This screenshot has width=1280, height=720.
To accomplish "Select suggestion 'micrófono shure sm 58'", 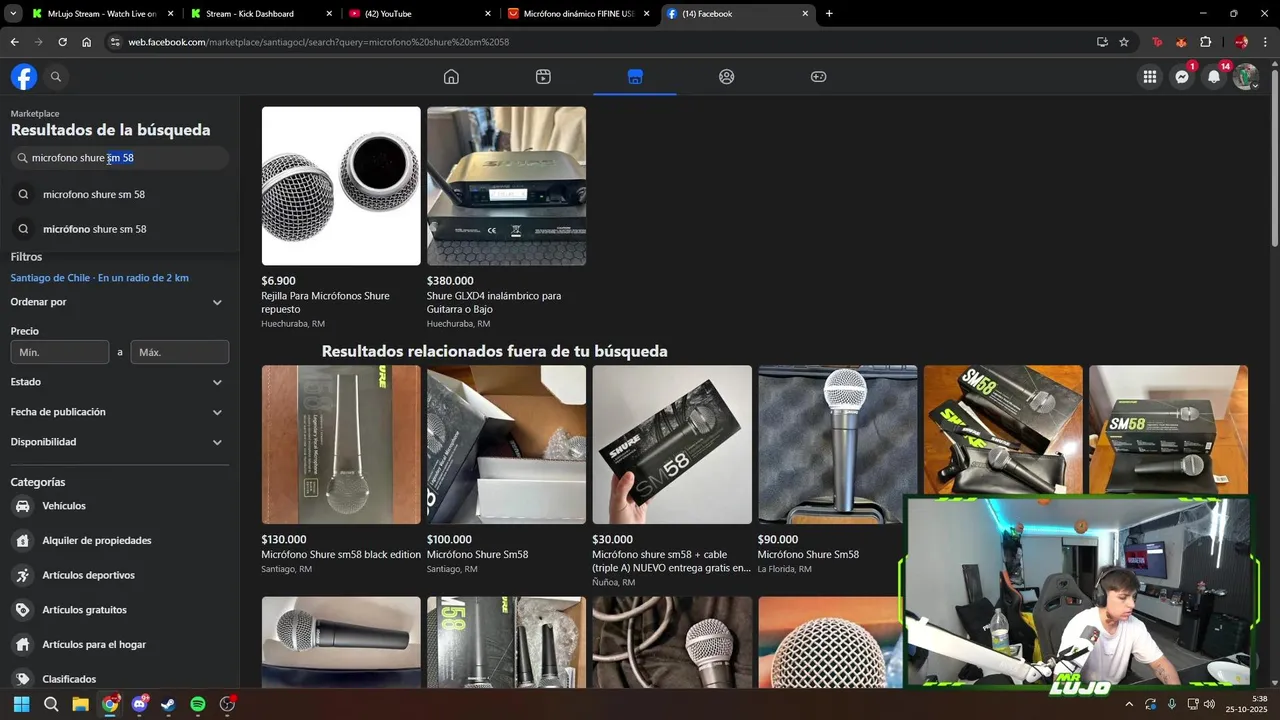I will (x=120, y=229).
